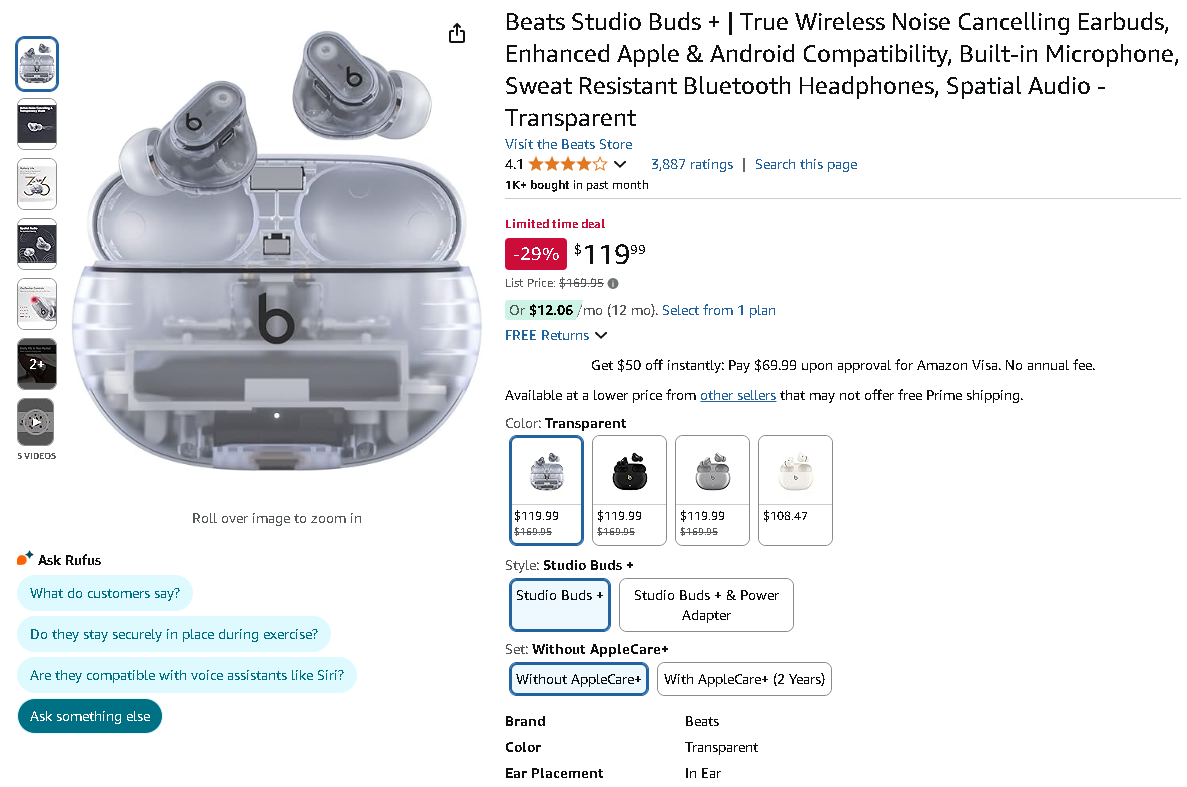Viewport: 1187px width, 787px height.
Task: Expand the ratings breakdown dropdown next to 4.1
Action: pyautogui.click(x=621, y=164)
